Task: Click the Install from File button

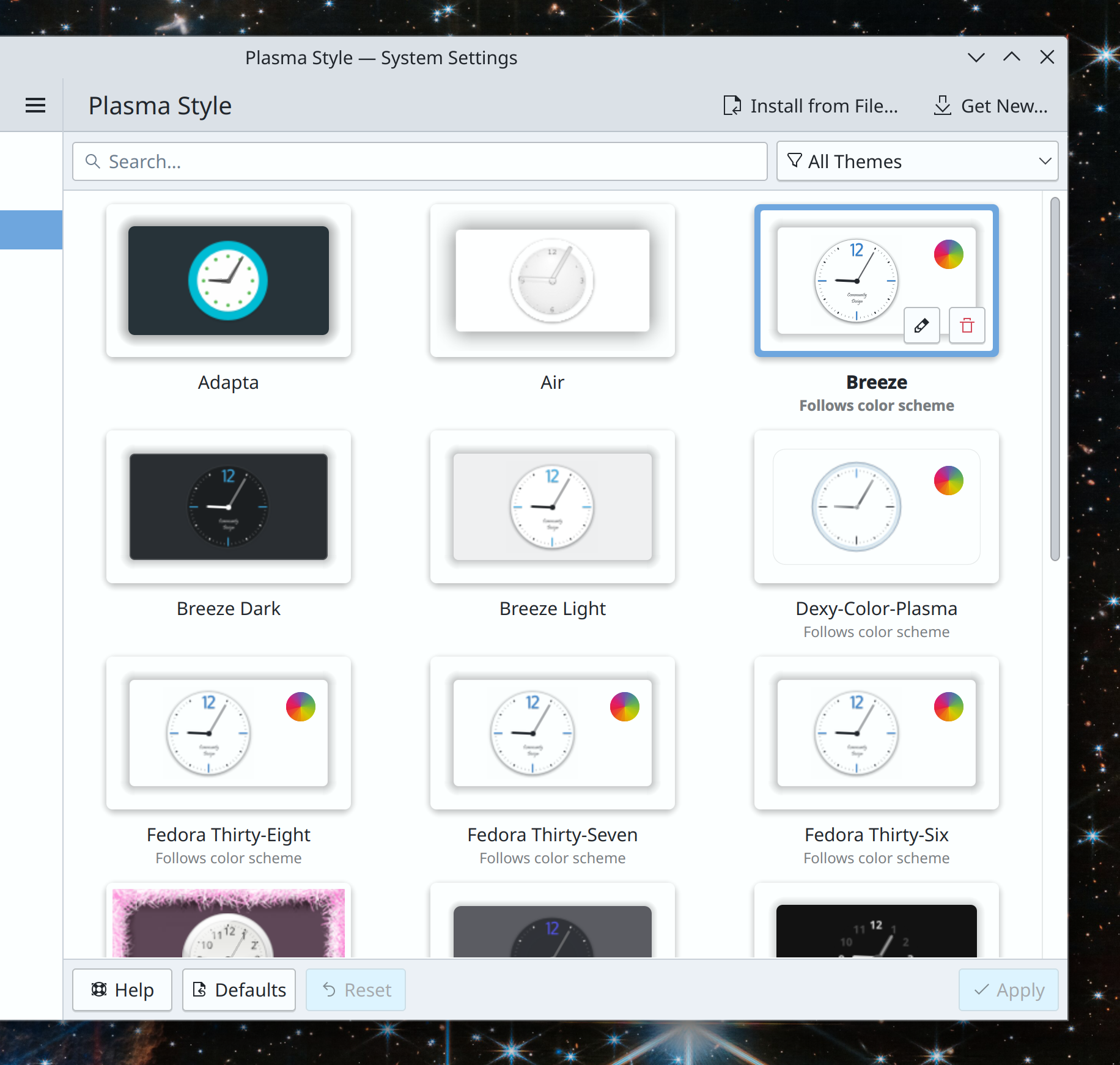Action: click(811, 106)
